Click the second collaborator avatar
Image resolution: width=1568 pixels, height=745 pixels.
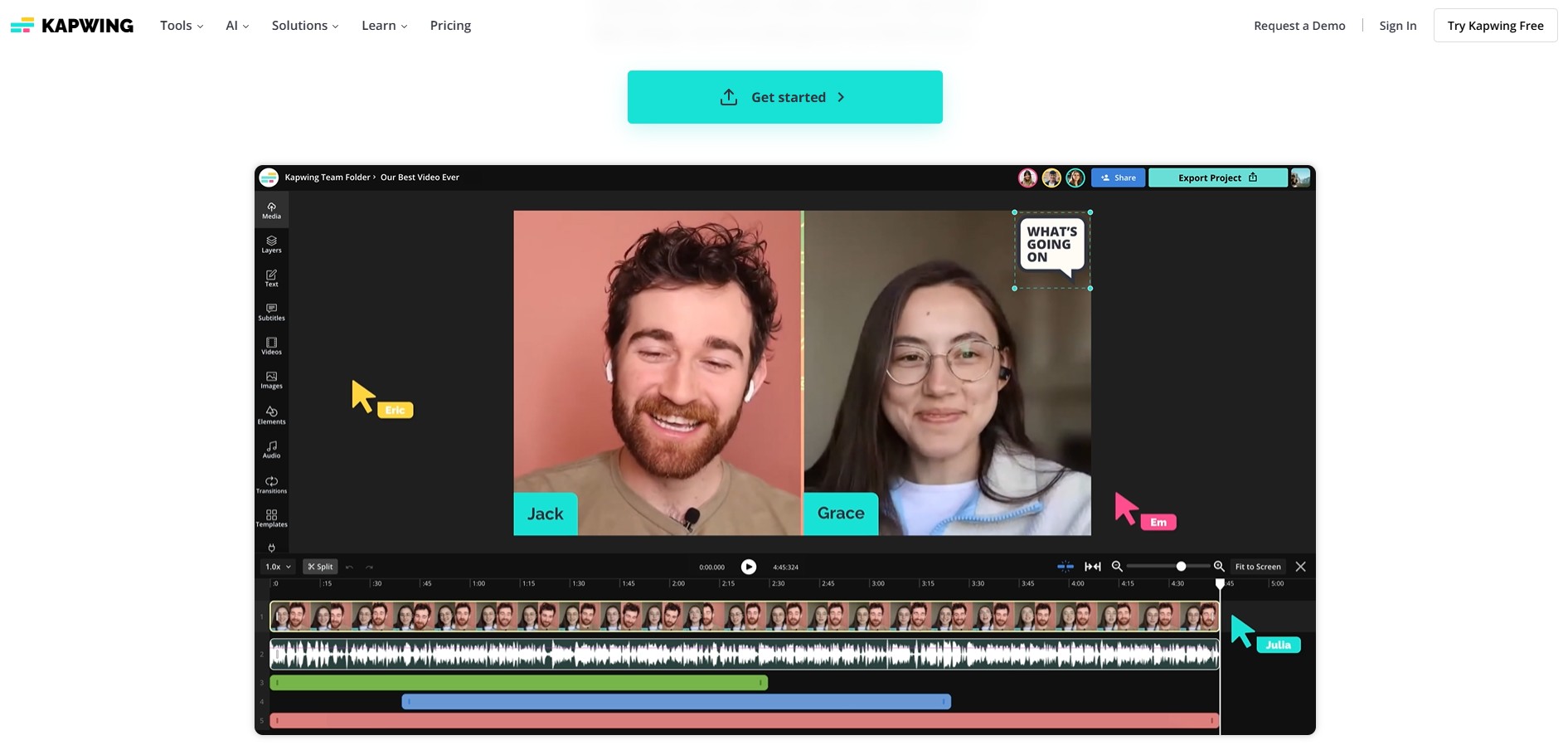tap(1051, 178)
